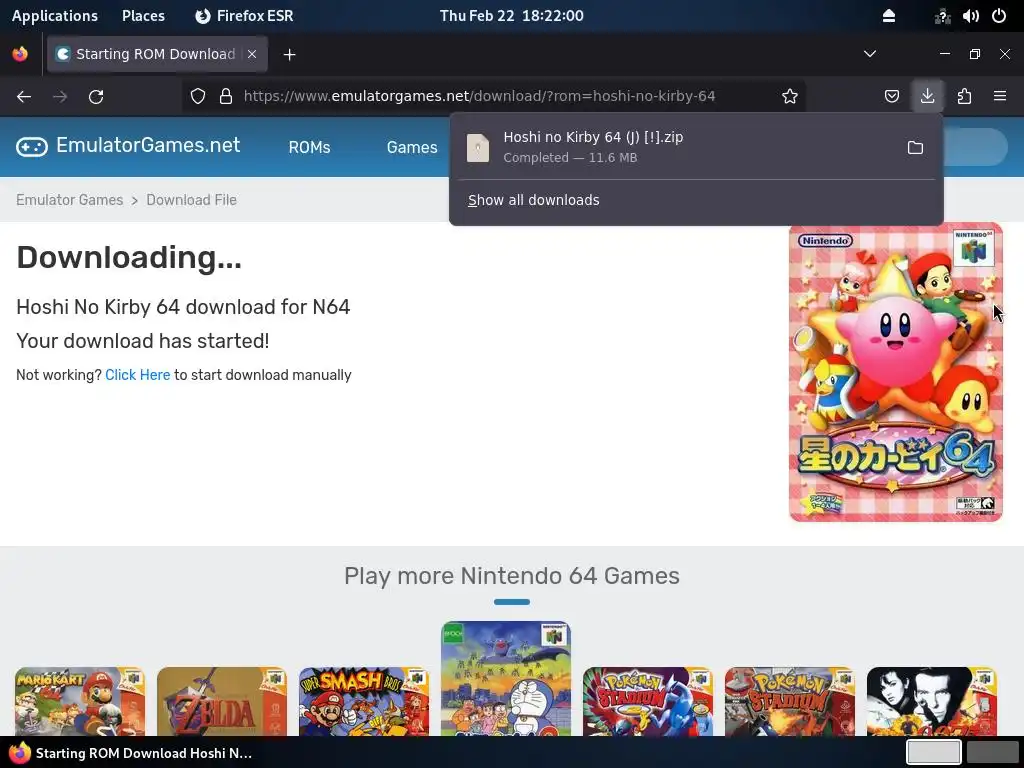Open the blue Pokemon Stadium 2 thumbnail
The width and height of the screenshot is (1024, 768).
(647, 701)
